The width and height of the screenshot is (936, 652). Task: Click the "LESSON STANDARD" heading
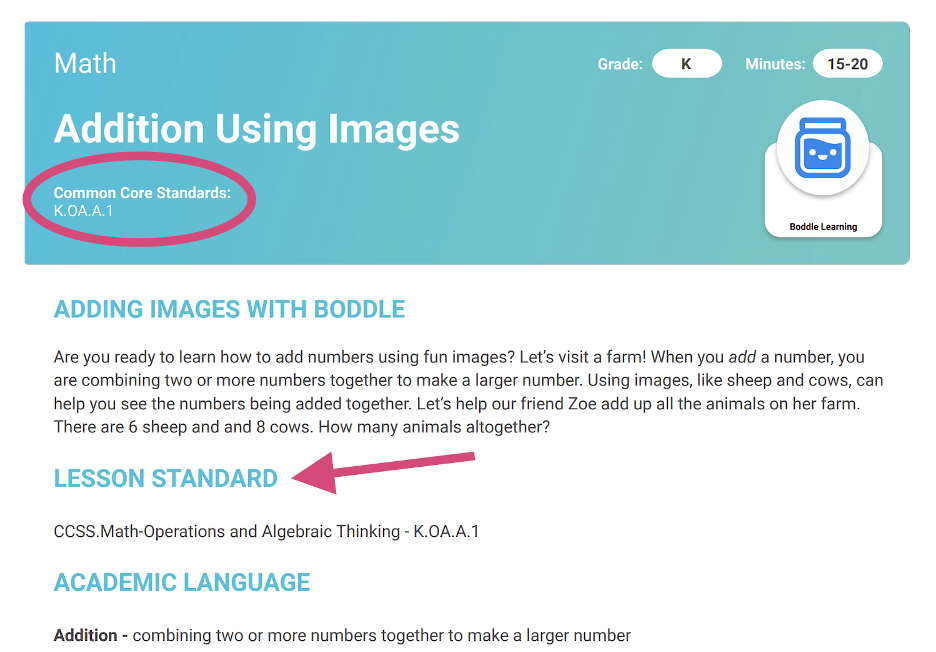coord(165,479)
